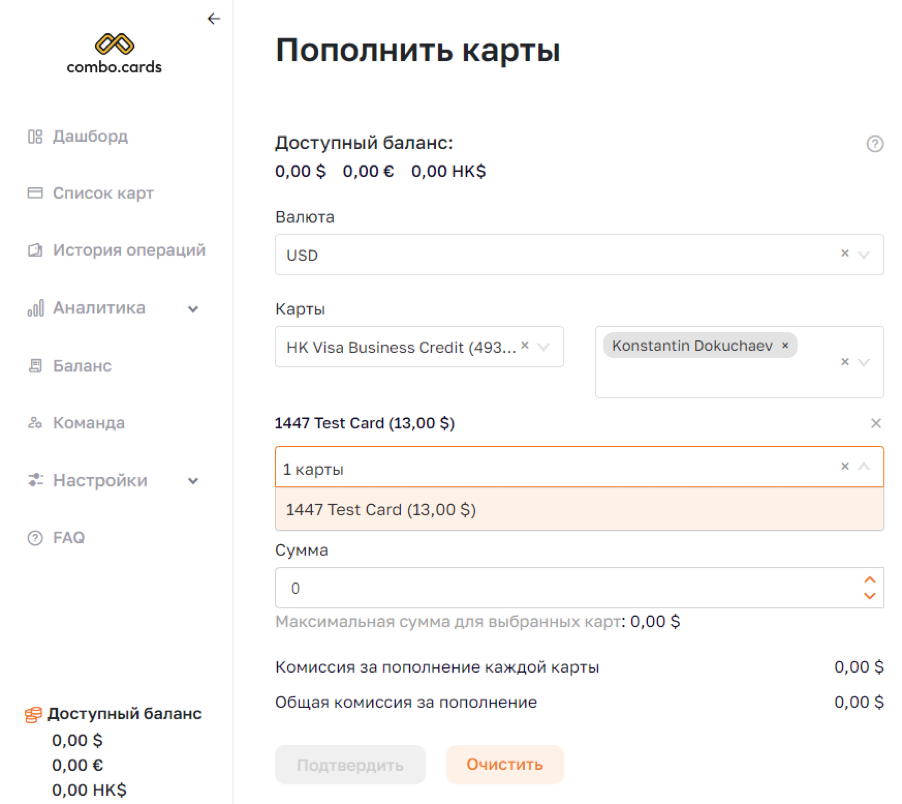902x804 pixels.
Task: Click the 'Пополнить карты' page title
Action: click(x=418, y=50)
